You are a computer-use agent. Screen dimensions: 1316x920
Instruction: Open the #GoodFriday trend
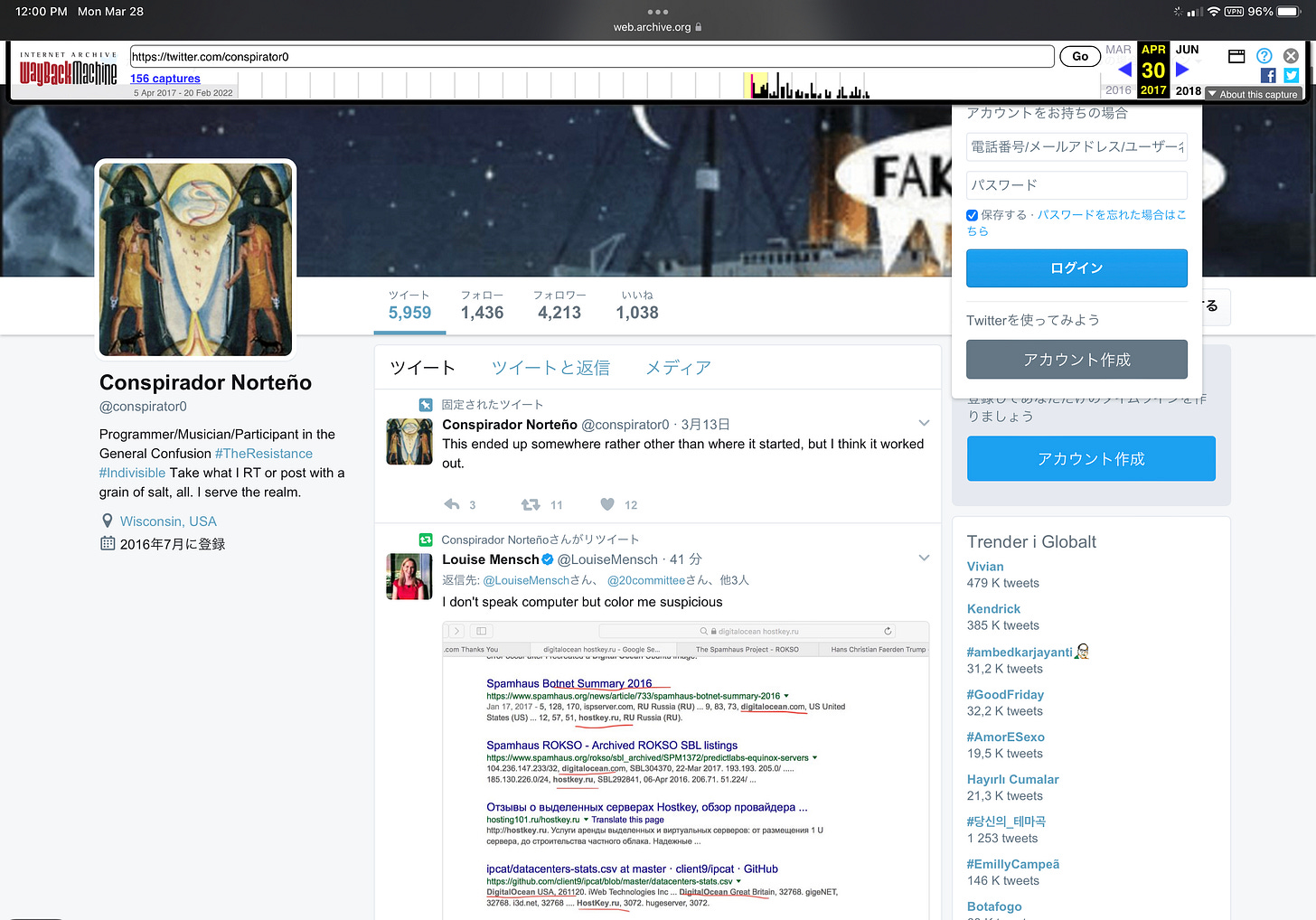tap(1005, 694)
